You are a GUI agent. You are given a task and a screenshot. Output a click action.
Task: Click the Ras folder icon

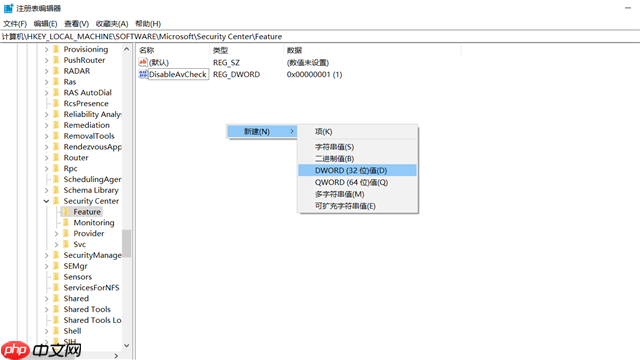coord(56,82)
